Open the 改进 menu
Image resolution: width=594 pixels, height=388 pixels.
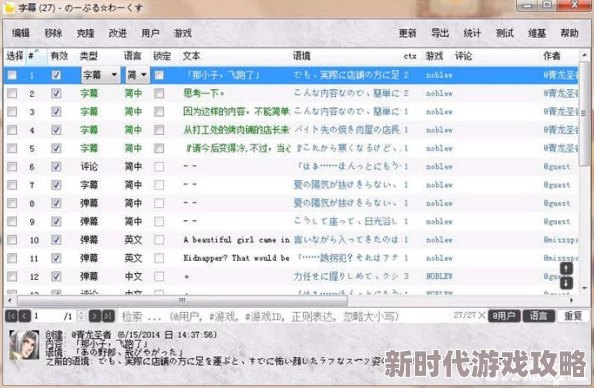pyautogui.click(x=118, y=33)
